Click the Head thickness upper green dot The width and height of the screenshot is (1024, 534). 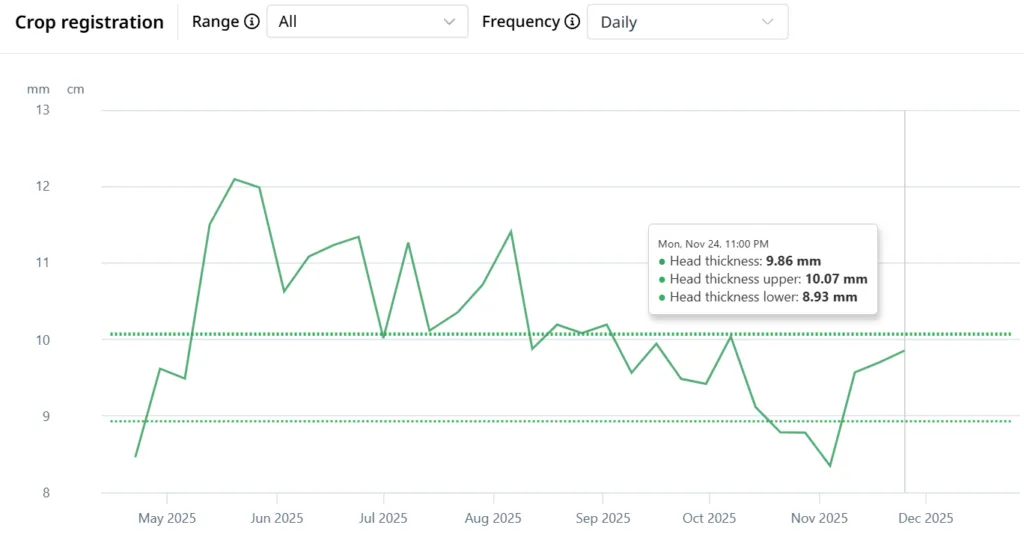(662, 279)
